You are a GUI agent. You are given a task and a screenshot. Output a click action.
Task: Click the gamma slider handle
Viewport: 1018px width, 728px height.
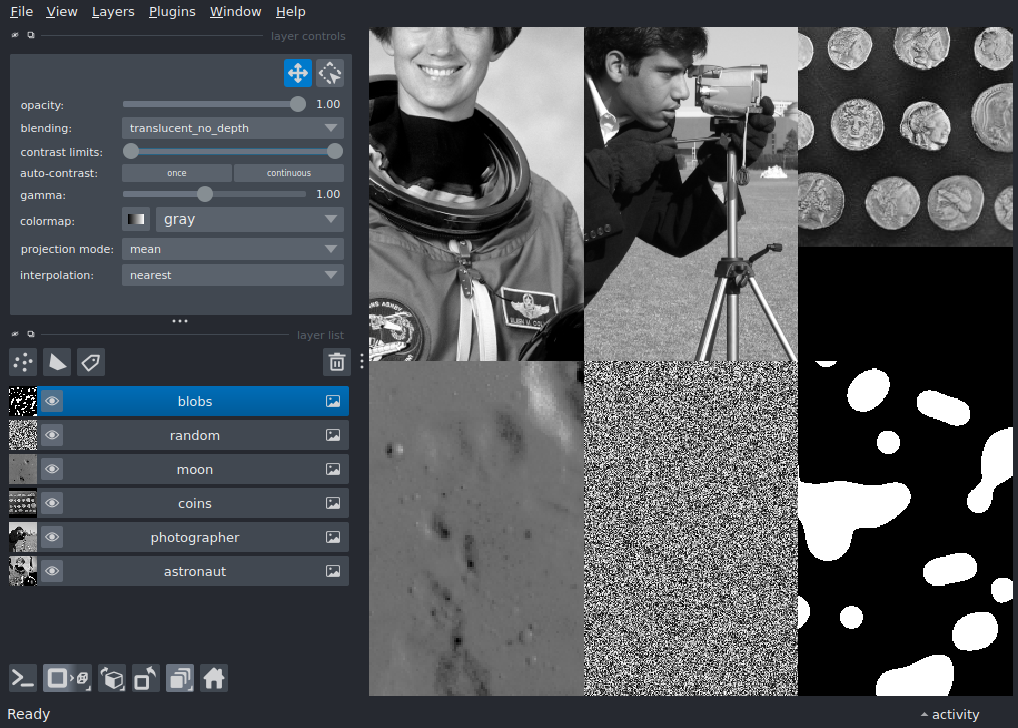point(205,194)
